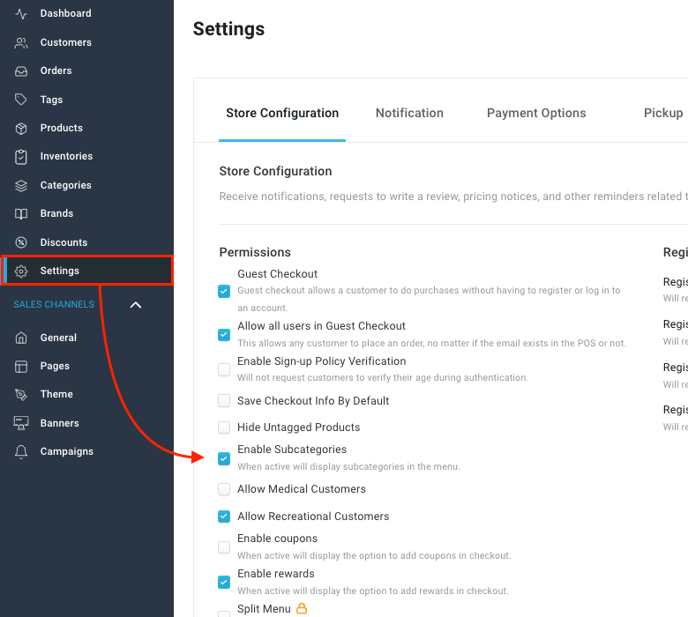The height and width of the screenshot is (617, 688).
Task: Select the Tags label icon
Action: (x=21, y=100)
